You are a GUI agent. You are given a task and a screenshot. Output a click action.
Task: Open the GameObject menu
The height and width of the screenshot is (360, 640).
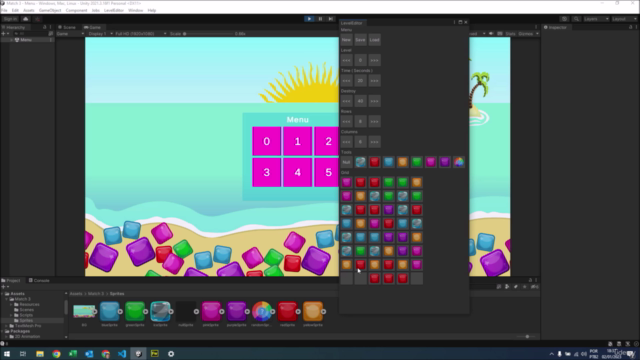(50, 10)
